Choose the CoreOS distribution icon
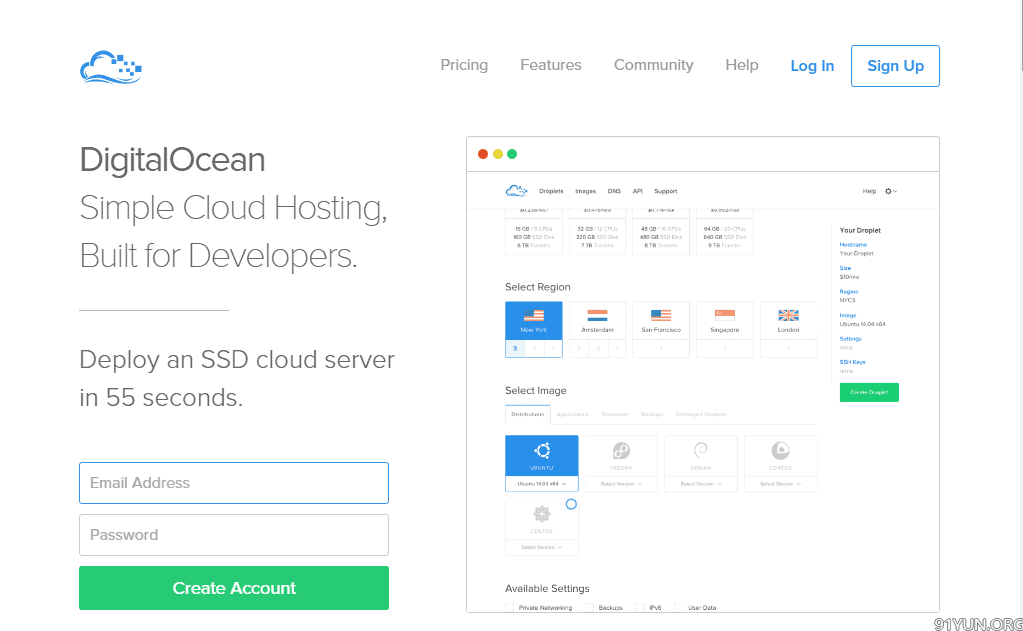Viewport: 1023px width, 631px height. click(780, 450)
